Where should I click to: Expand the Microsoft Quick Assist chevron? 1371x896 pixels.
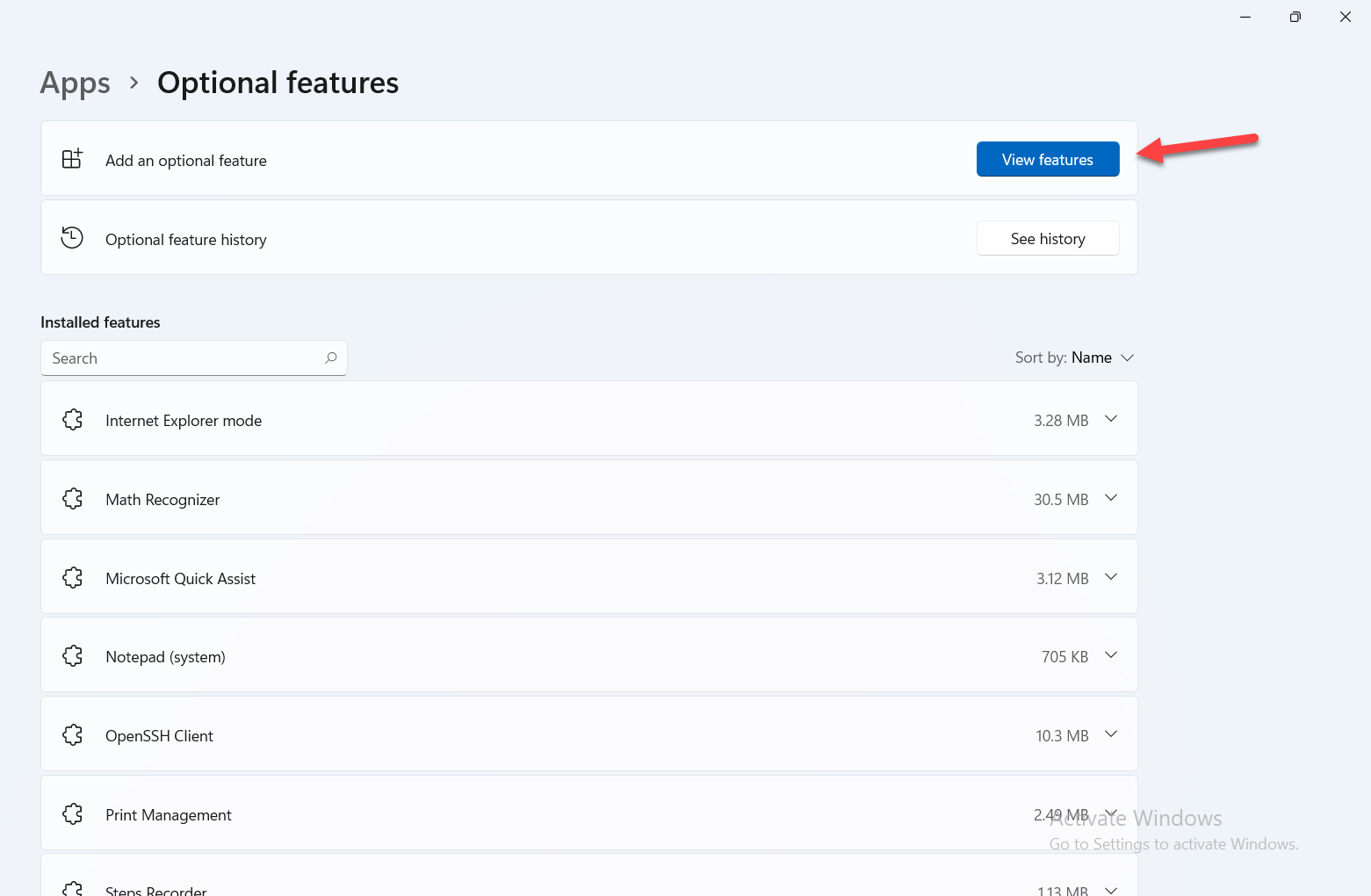[x=1110, y=577]
